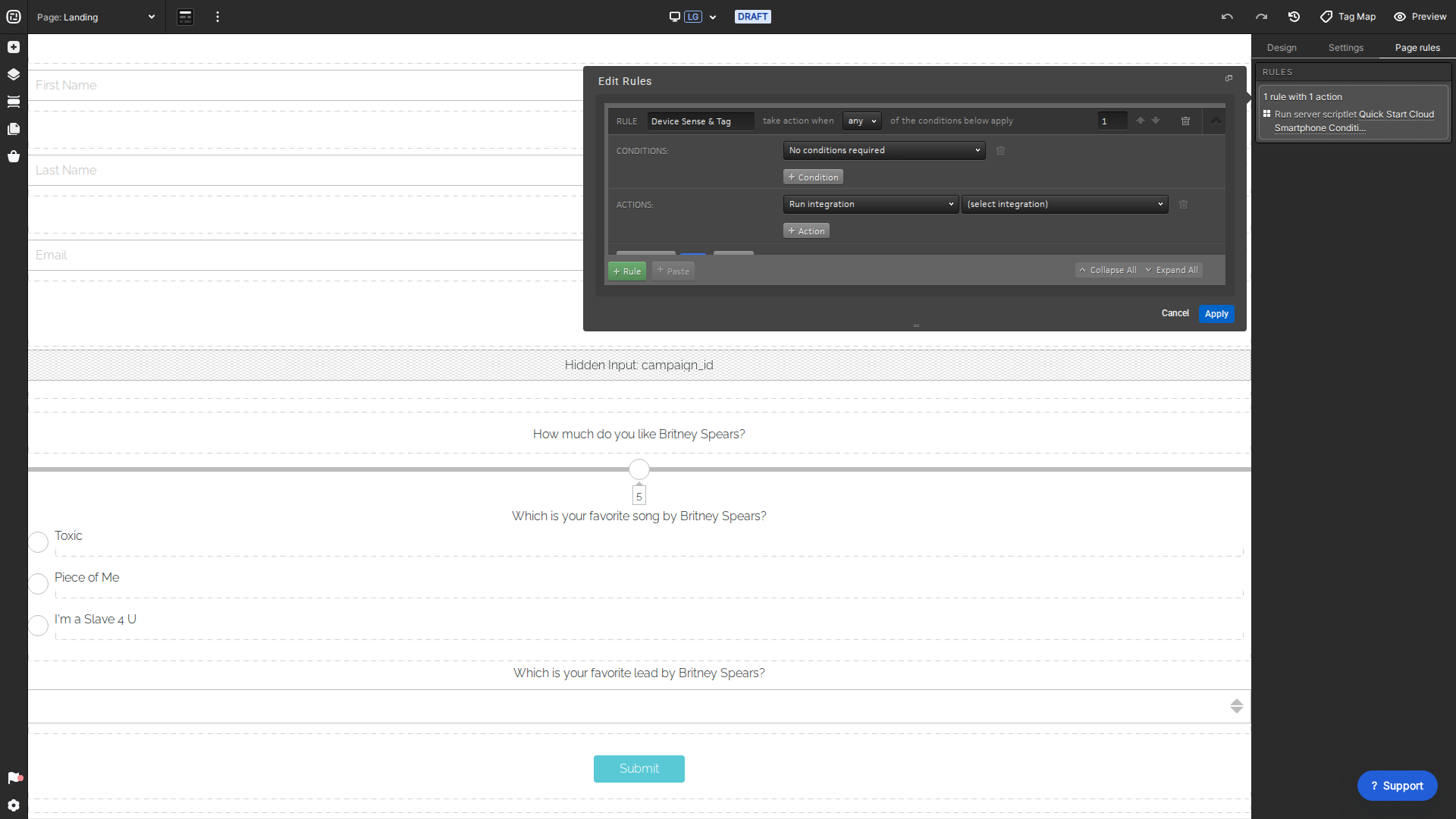Open the basket icon in left sidebar
The height and width of the screenshot is (819, 1456).
(x=14, y=156)
